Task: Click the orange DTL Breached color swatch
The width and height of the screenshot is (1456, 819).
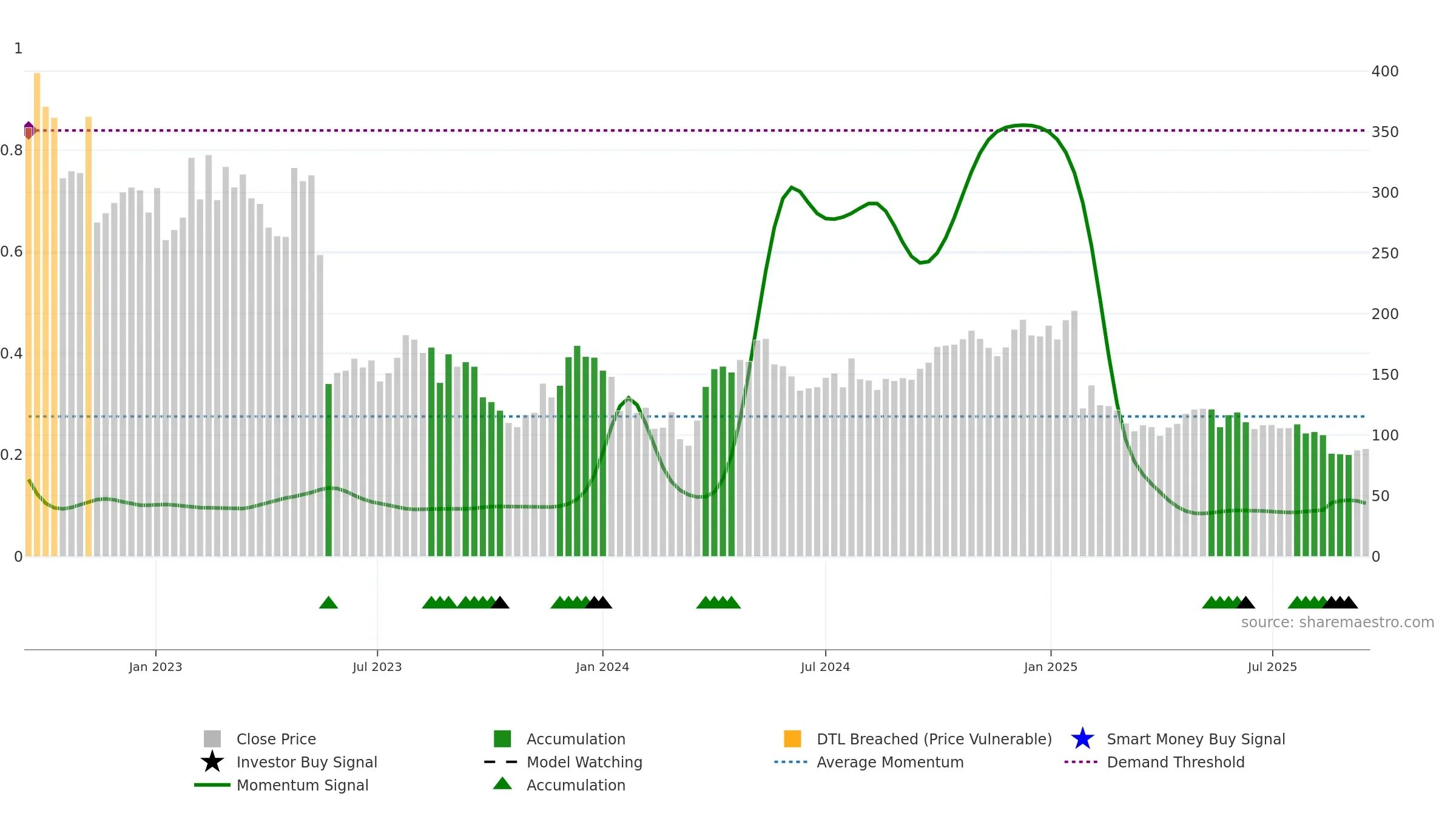Action: click(792, 739)
